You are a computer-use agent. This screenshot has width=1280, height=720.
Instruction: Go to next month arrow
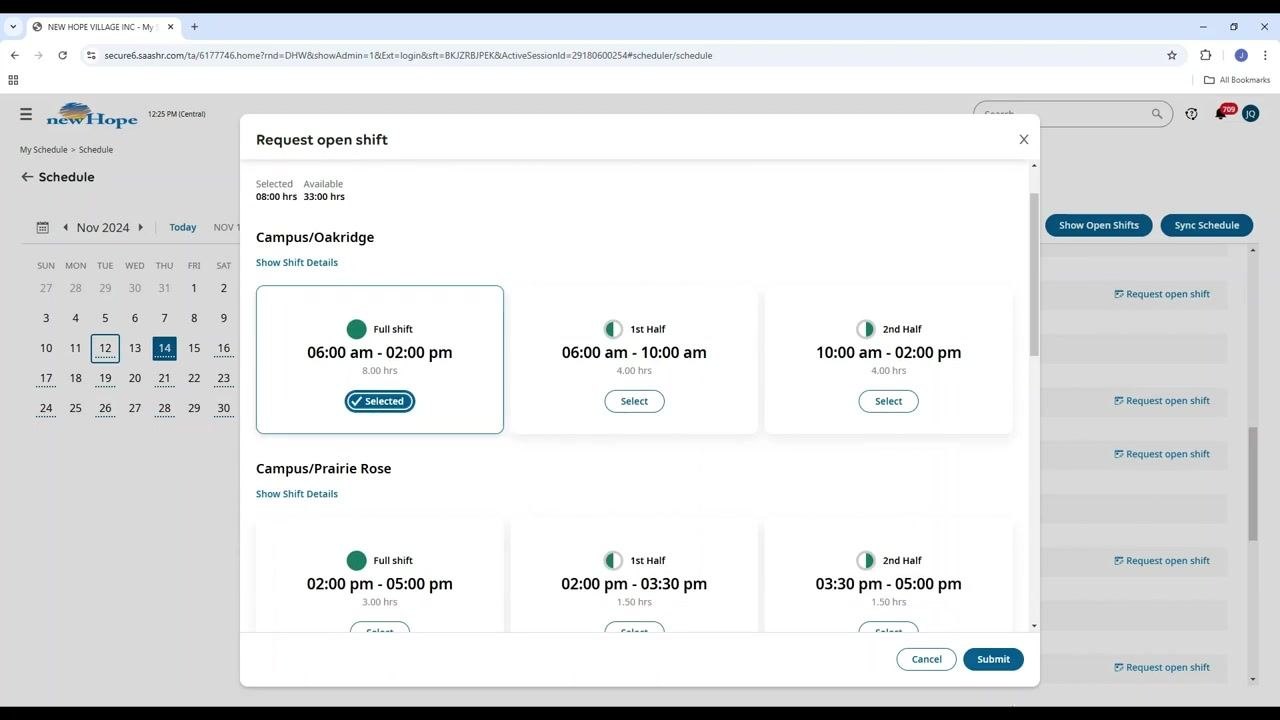pyautogui.click(x=140, y=227)
